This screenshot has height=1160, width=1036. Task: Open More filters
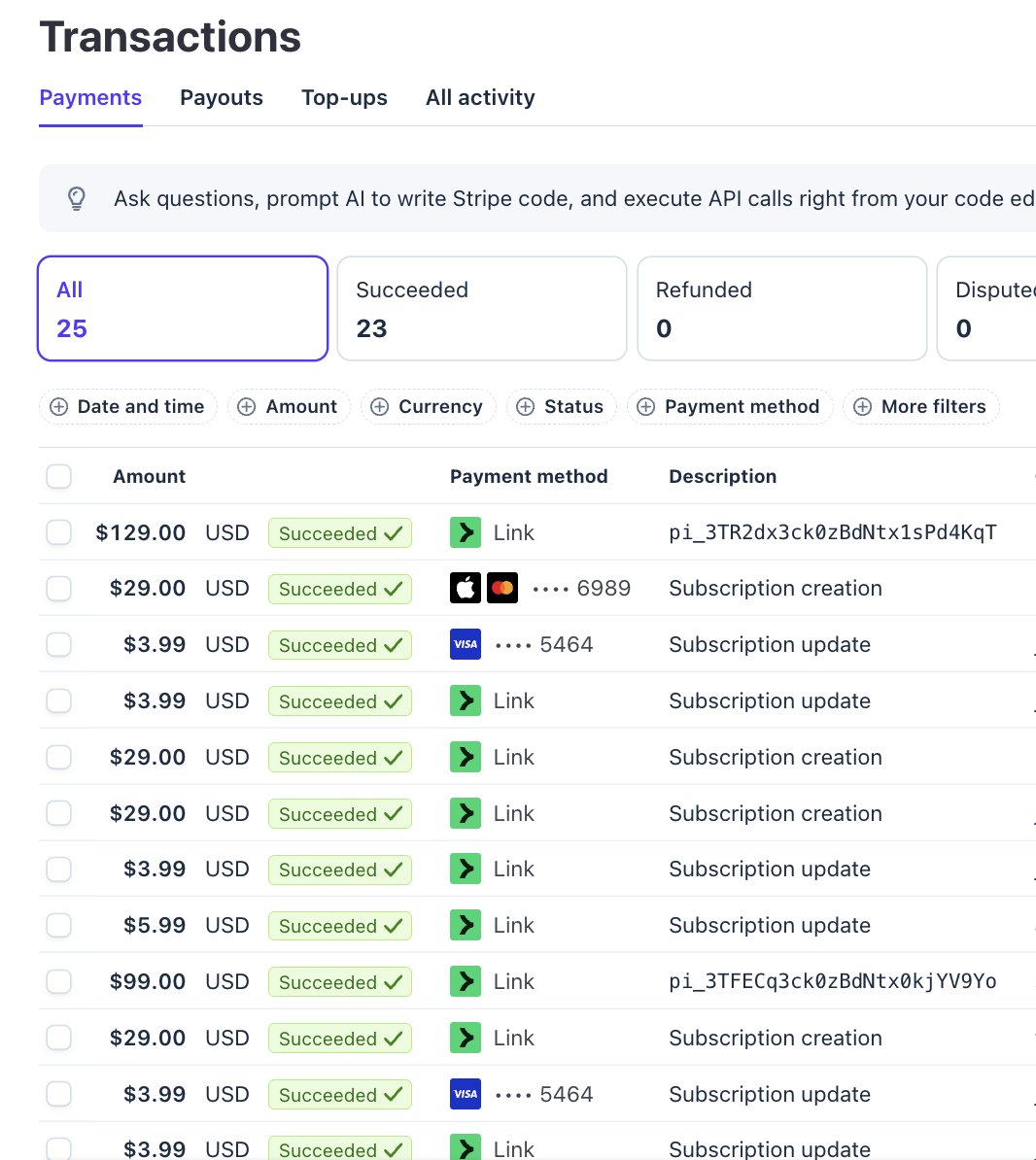[921, 407]
